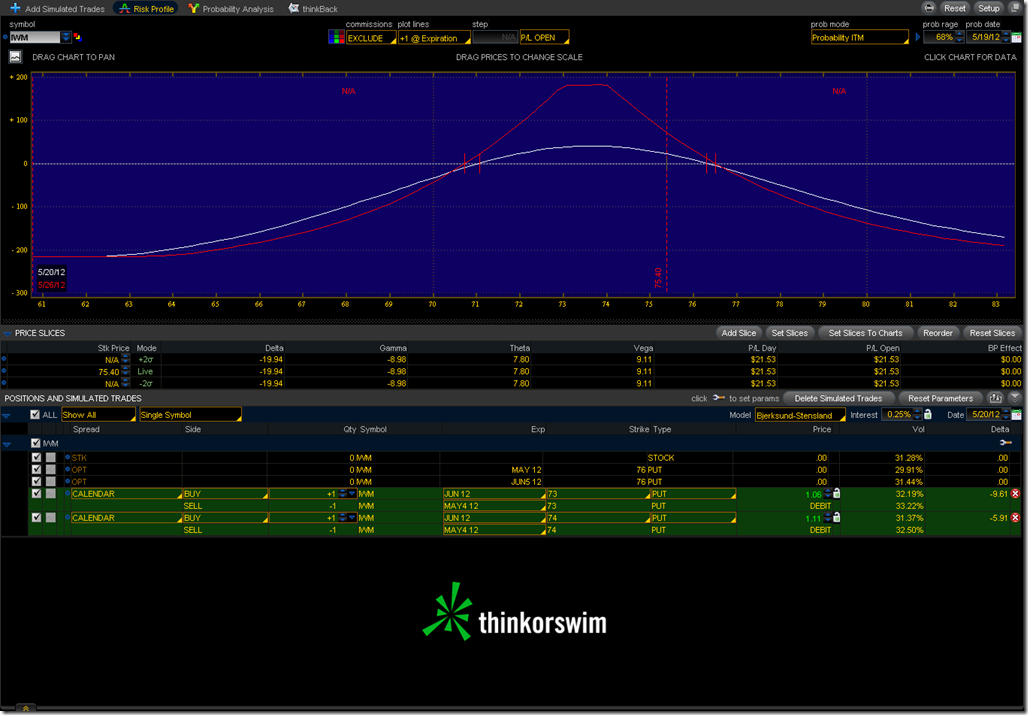Click the Setup button
The width and height of the screenshot is (1028, 715).
988,8
